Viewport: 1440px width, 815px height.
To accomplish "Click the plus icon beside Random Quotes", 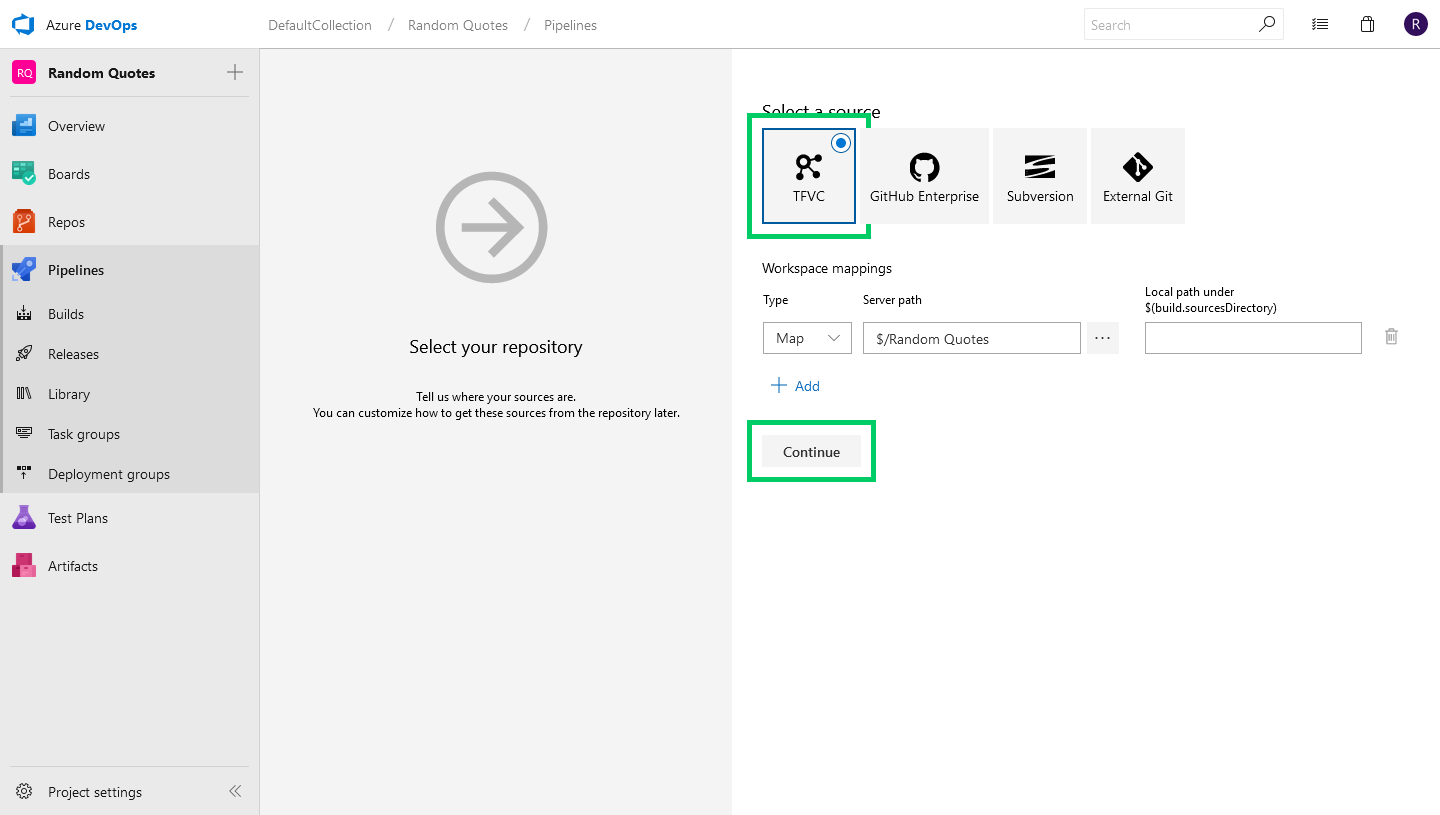I will point(235,72).
